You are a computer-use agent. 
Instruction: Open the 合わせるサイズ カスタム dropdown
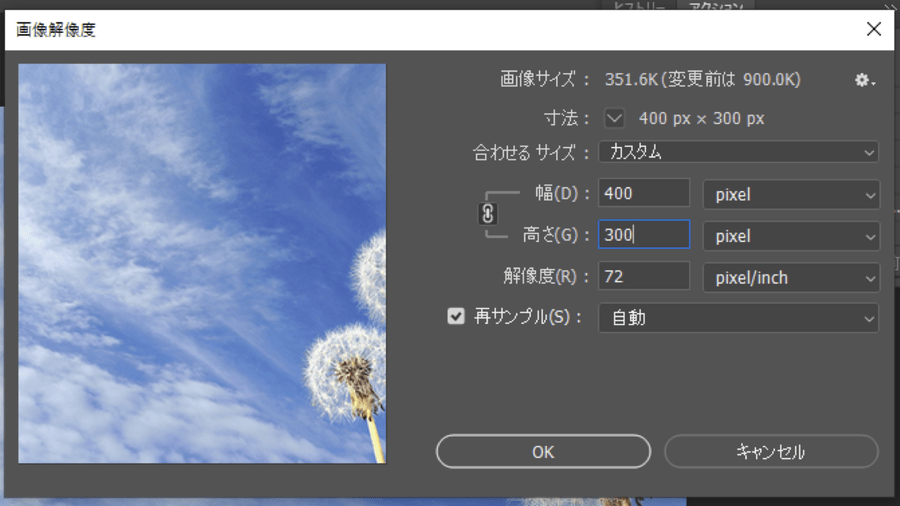(x=739, y=152)
